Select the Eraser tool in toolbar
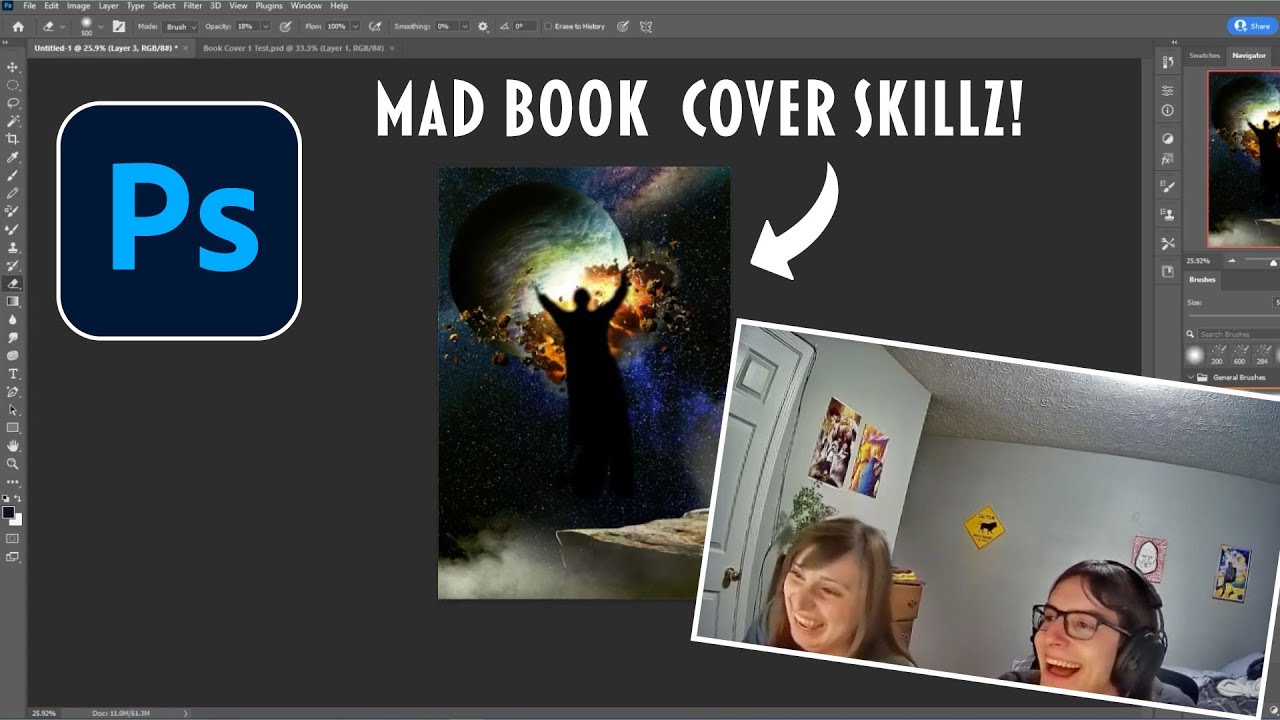Image resolution: width=1280 pixels, height=720 pixels. tap(13, 284)
